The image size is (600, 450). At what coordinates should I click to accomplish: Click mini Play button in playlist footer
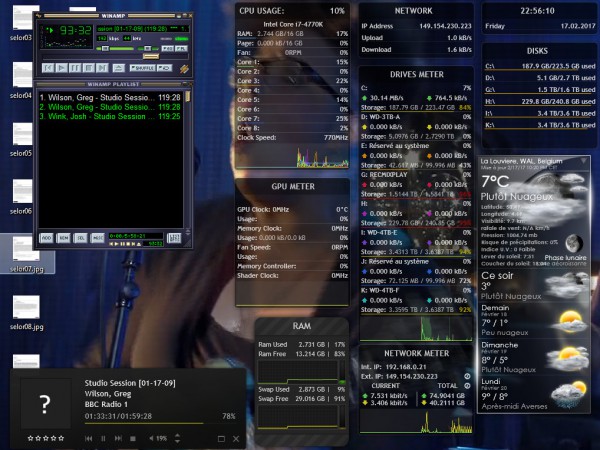tap(117, 244)
